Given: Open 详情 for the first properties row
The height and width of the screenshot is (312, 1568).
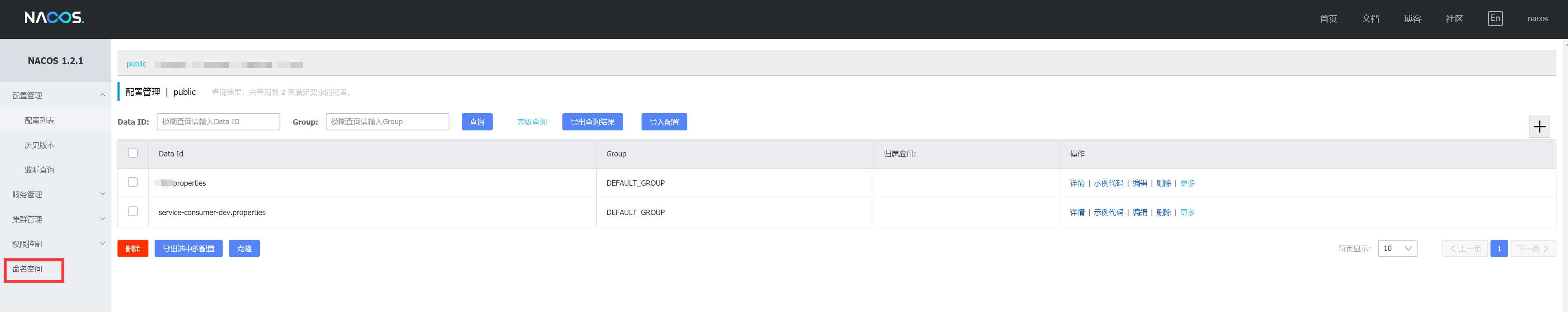Looking at the screenshot, I should 1077,183.
